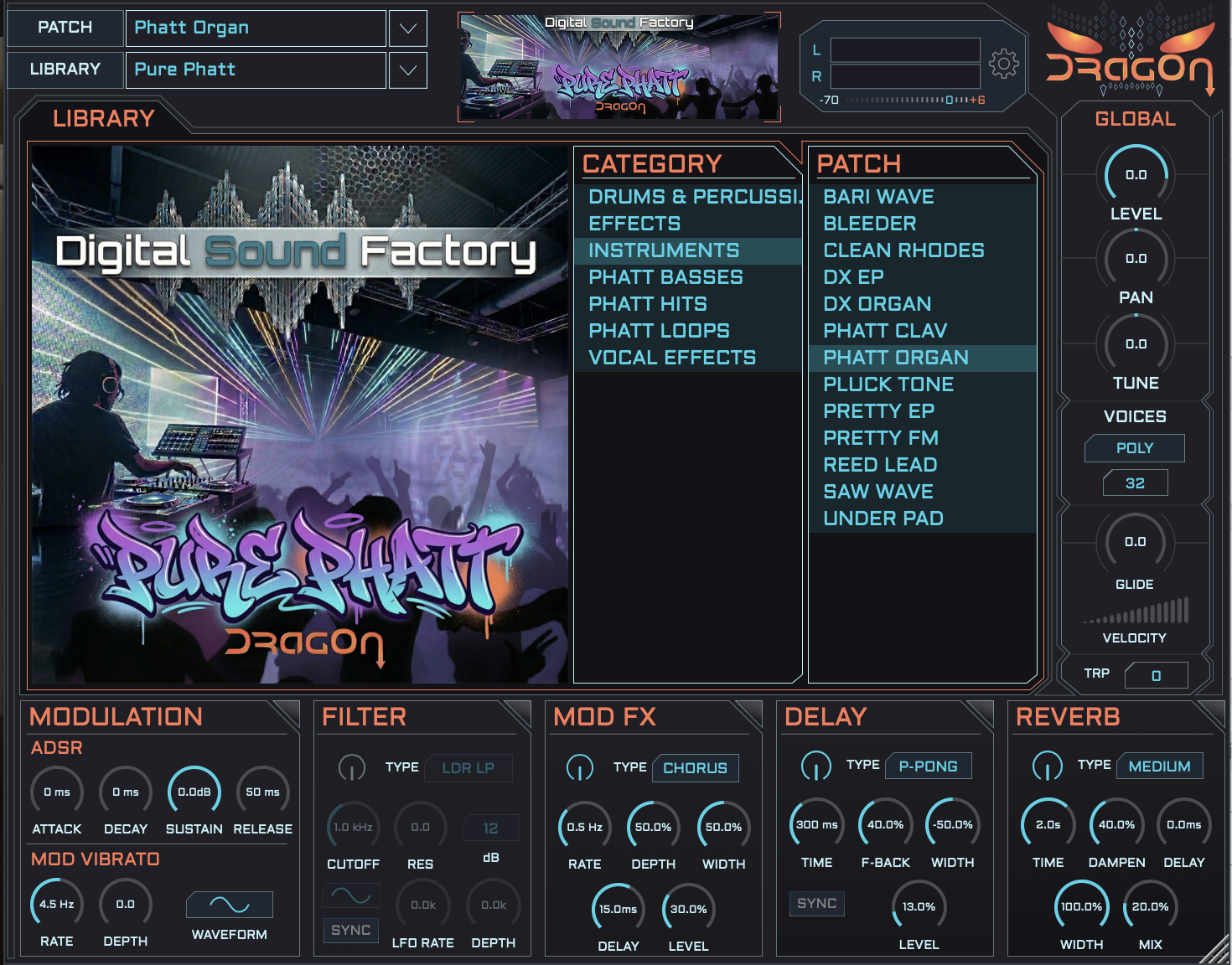Toggle the POLY voices mode
The height and width of the screenshot is (965, 1232).
point(1135,448)
